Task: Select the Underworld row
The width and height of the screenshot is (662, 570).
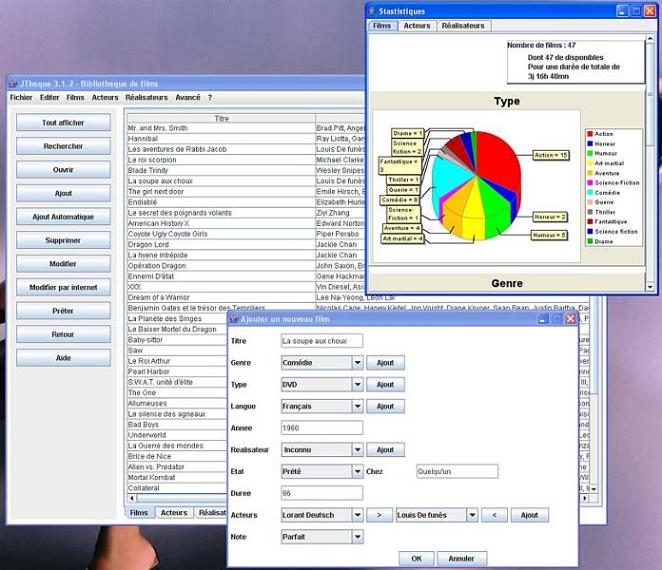Action: click(177, 435)
